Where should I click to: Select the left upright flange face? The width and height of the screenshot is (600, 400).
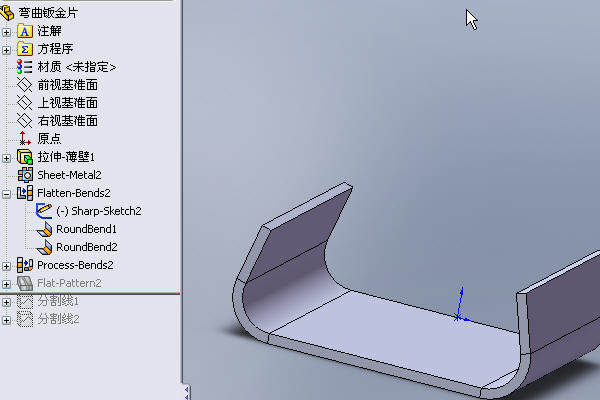pos(298,233)
